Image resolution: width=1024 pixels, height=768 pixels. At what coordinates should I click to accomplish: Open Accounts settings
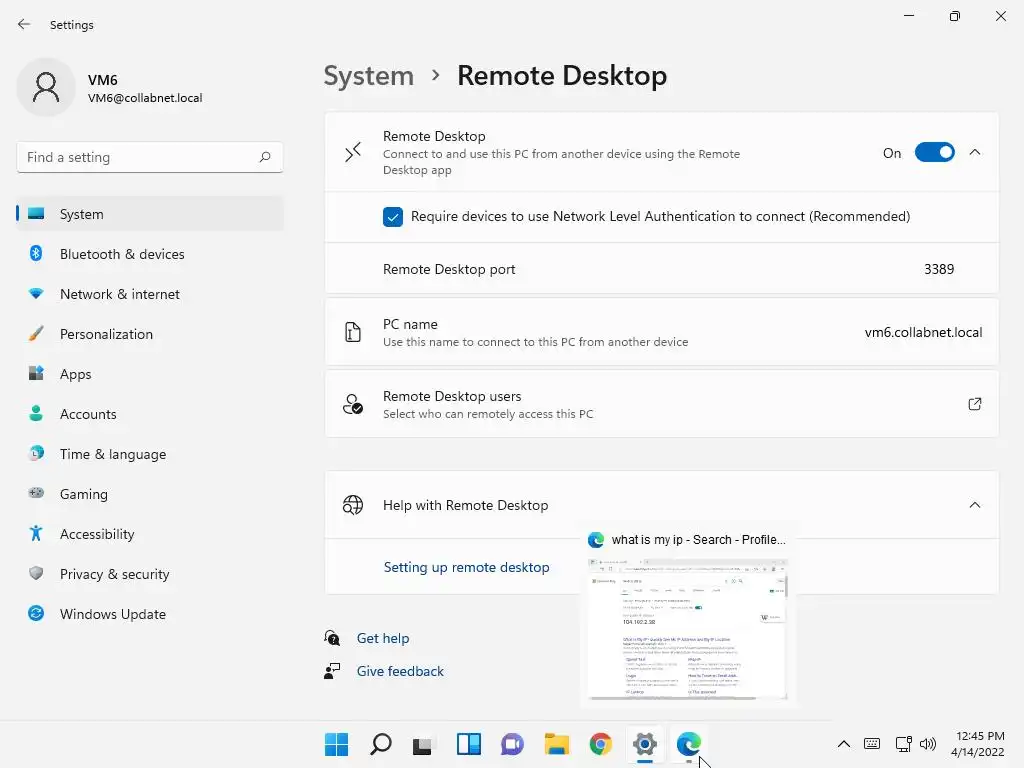(150, 414)
